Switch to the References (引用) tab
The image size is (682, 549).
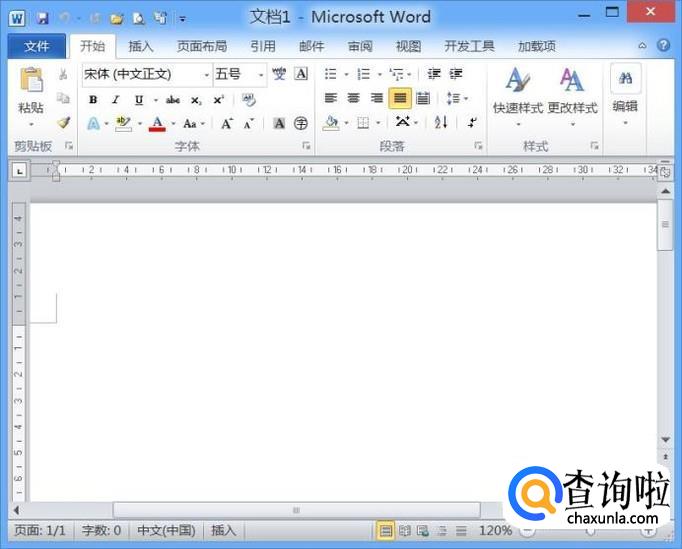pyautogui.click(x=263, y=46)
